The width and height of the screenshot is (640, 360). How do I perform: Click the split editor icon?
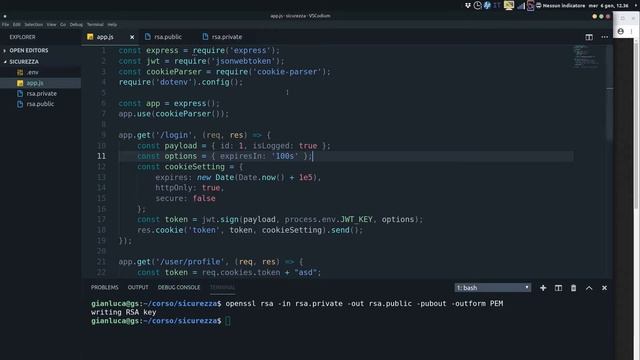(589, 37)
